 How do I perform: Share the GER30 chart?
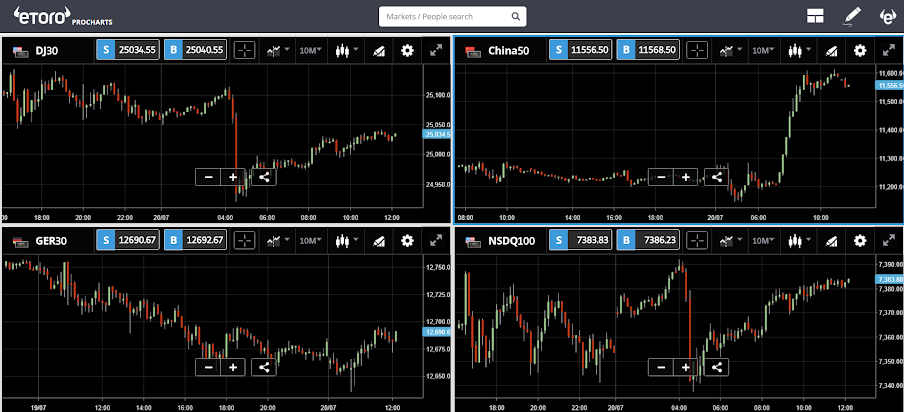coord(264,367)
